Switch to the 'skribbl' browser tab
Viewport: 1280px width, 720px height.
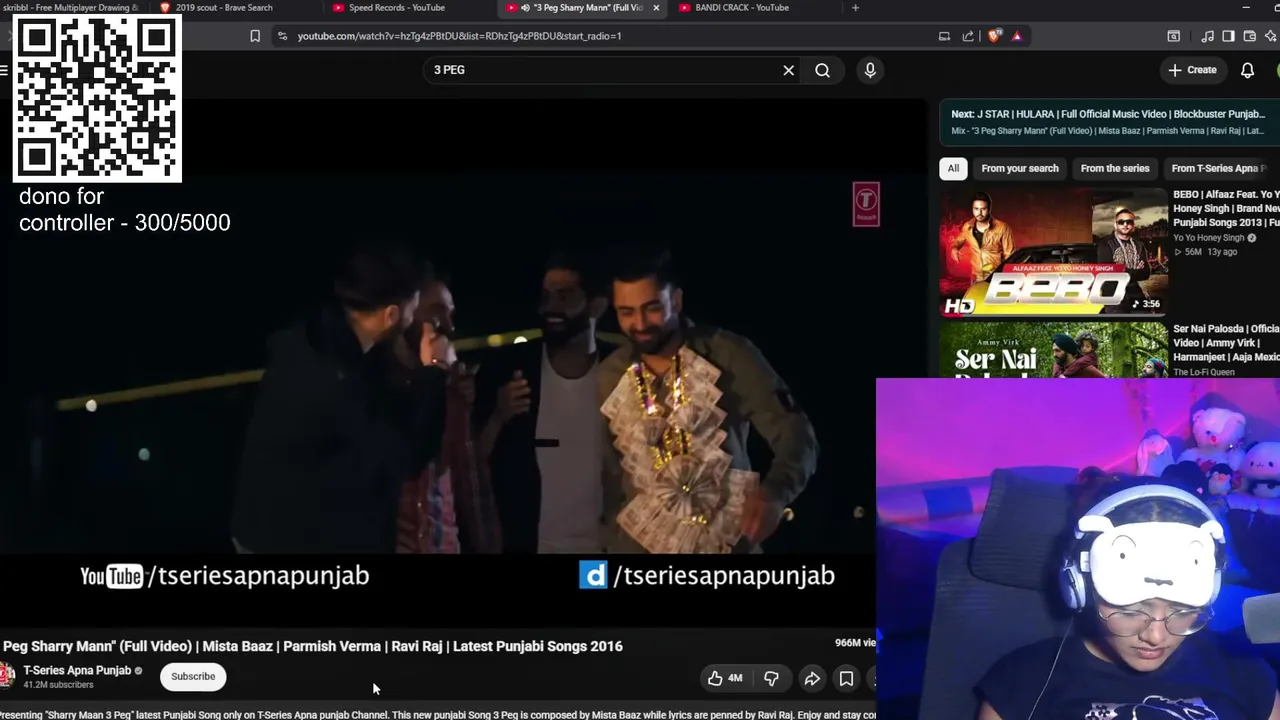tap(70, 8)
